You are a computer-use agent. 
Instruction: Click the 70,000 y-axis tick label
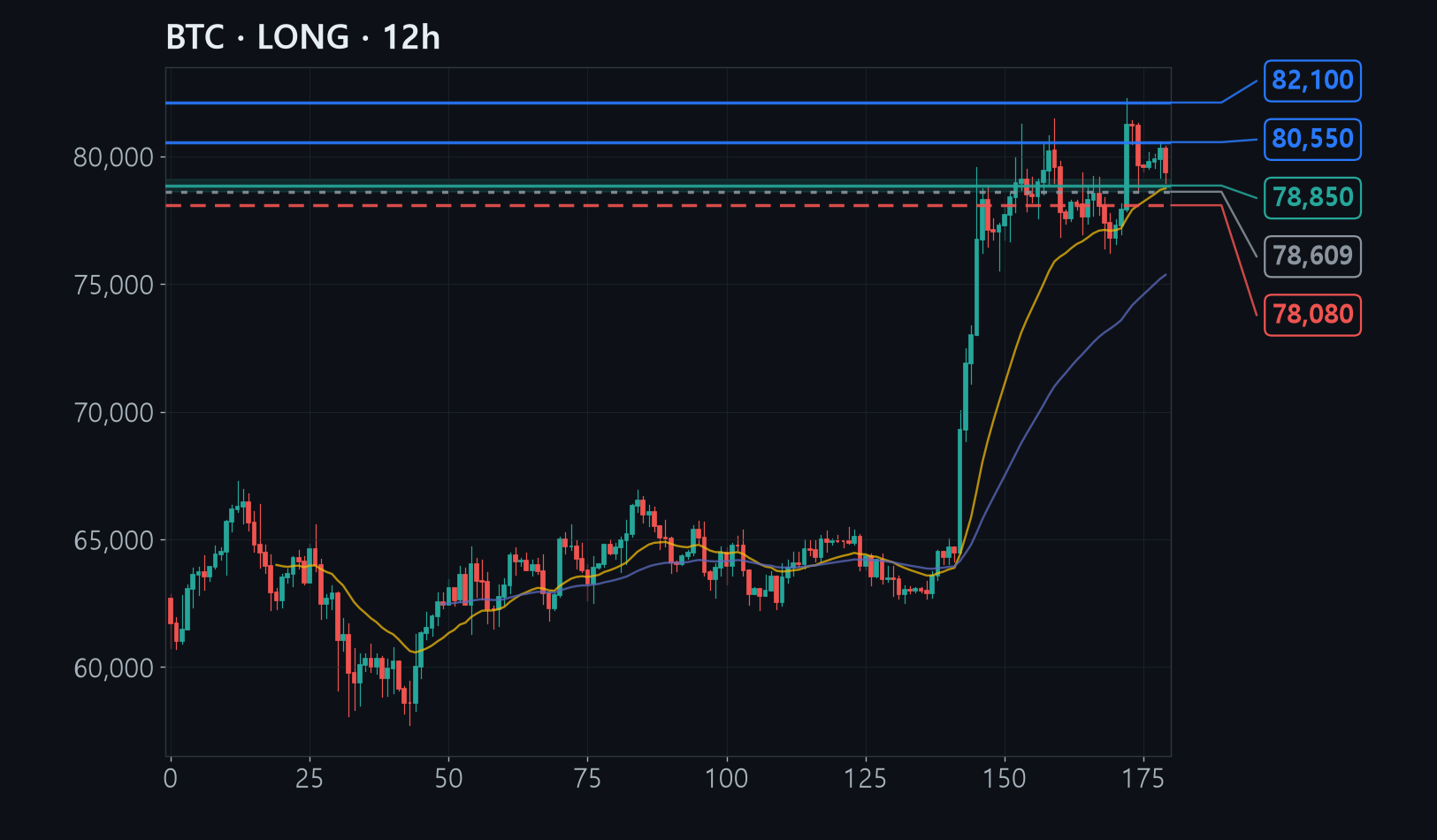click(114, 413)
